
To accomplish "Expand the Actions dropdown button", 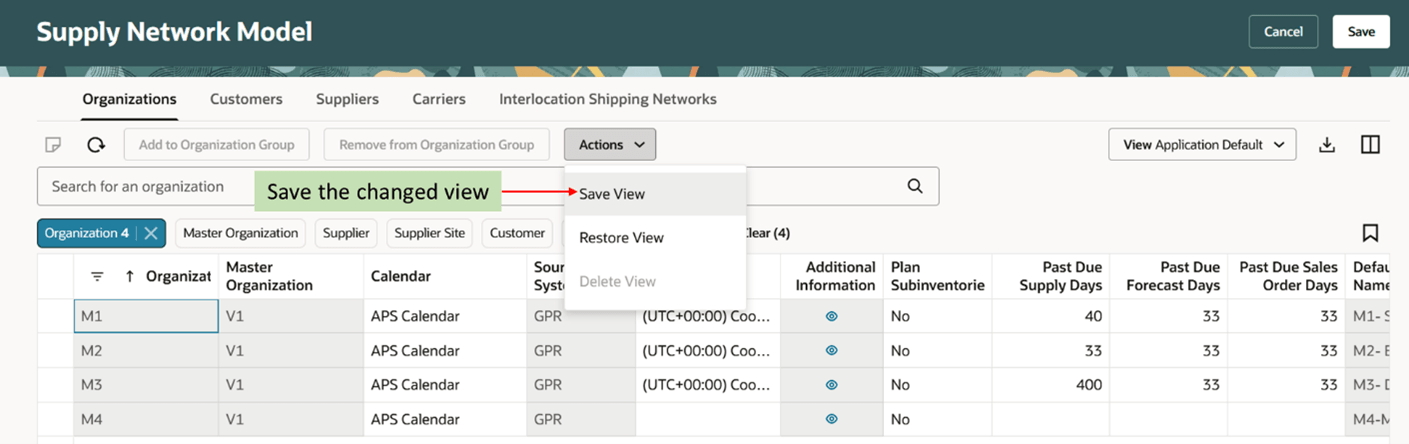I will (610, 145).
